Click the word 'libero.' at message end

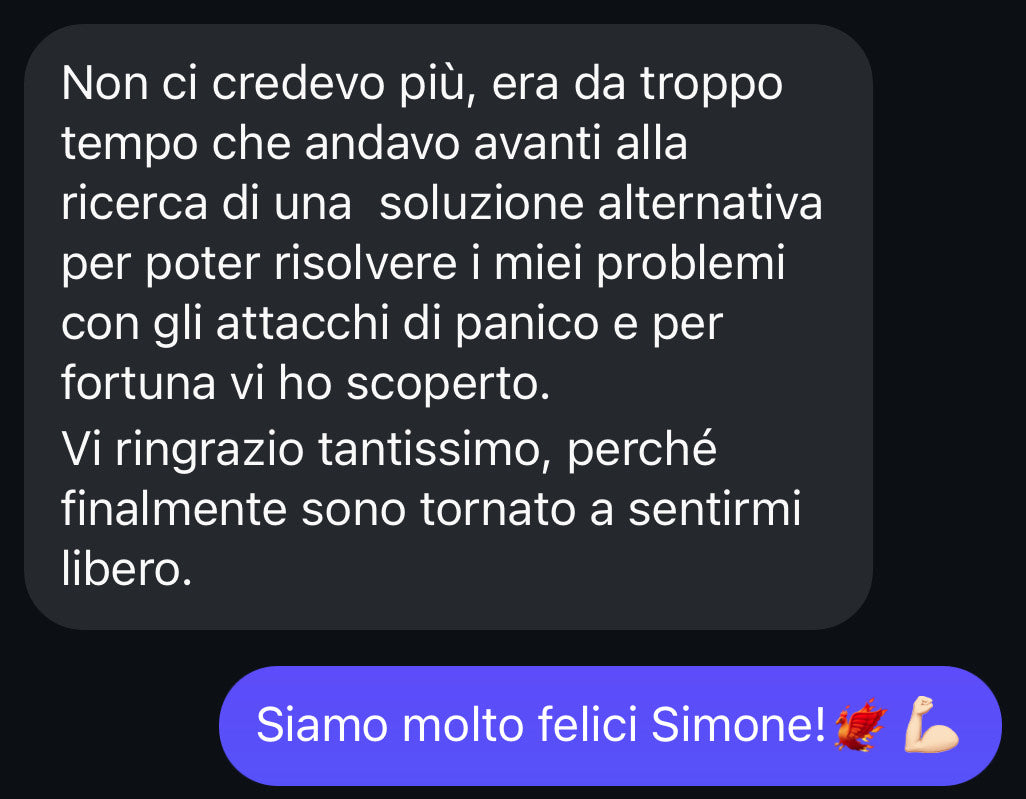[126, 567]
